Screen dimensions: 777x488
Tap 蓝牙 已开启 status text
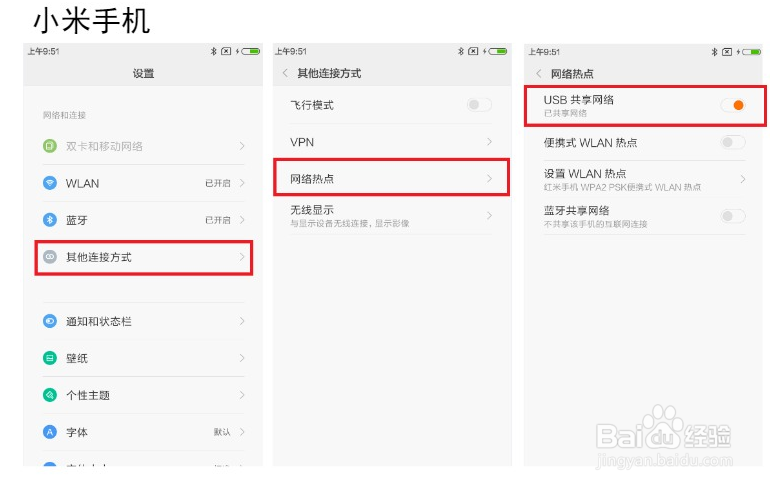click(x=218, y=220)
